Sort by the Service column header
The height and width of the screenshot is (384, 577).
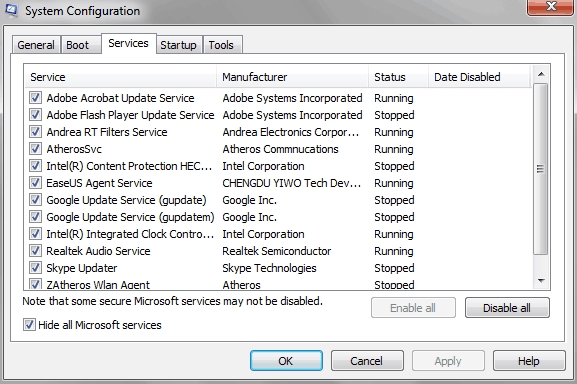(x=120, y=77)
